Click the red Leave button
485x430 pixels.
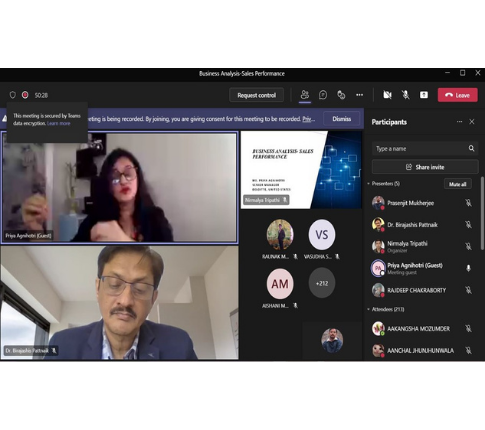point(458,95)
